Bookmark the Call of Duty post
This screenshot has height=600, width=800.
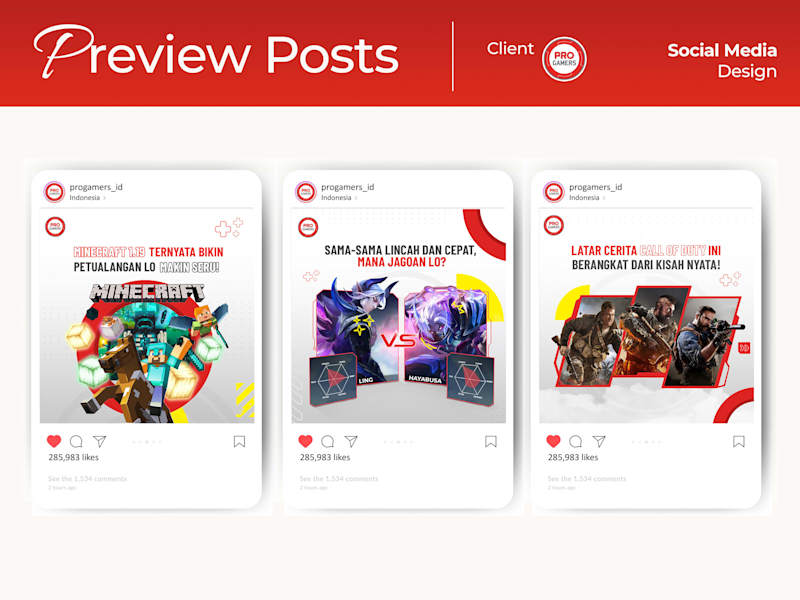pyautogui.click(x=739, y=441)
